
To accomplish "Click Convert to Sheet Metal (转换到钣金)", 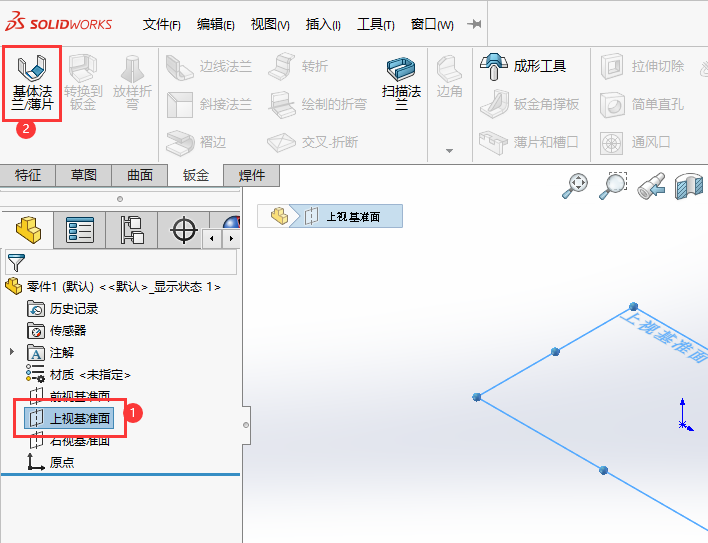I will pyautogui.click(x=83, y=83).
